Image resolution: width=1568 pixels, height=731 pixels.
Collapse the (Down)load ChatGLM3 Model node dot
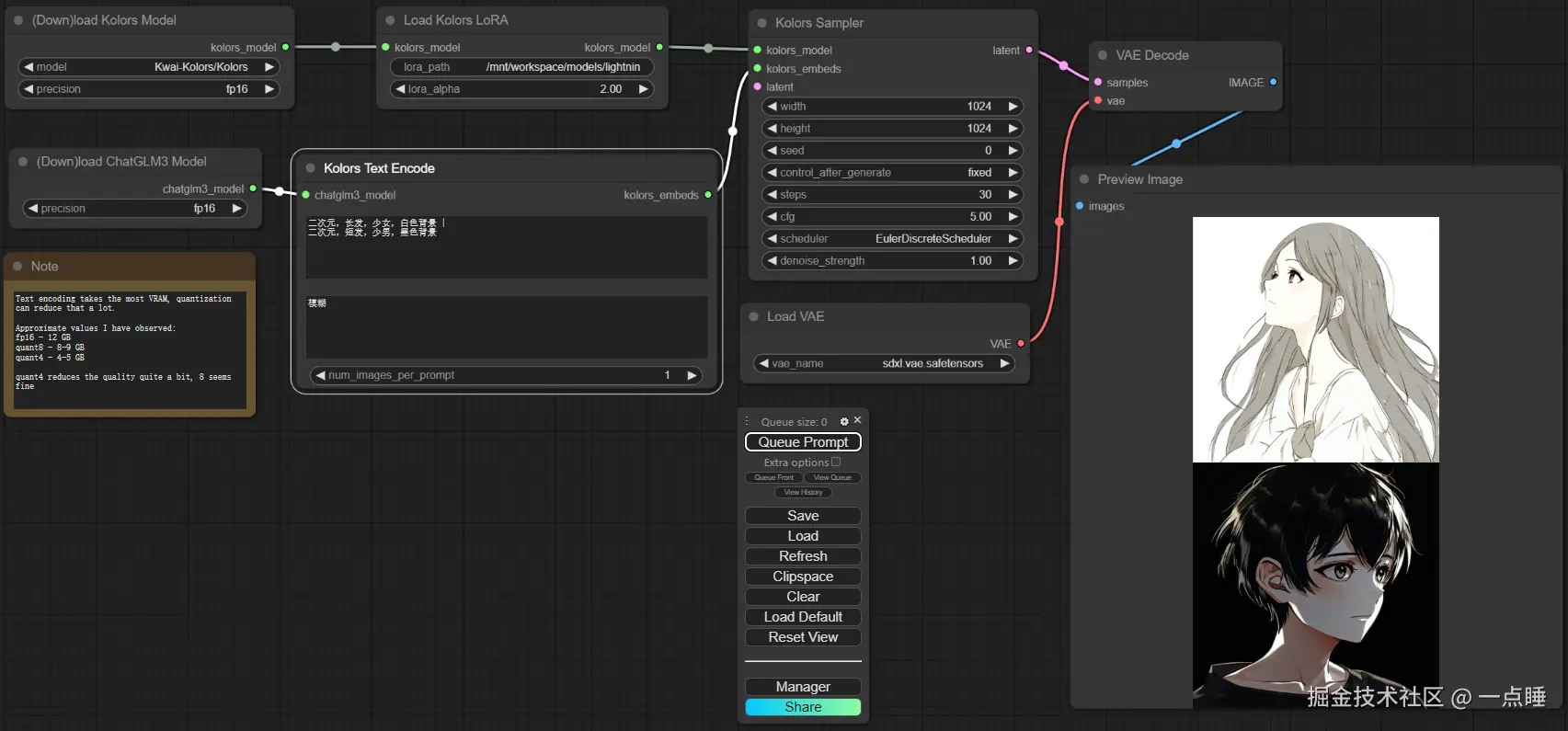pyautogui.click(x=23, y=162)
